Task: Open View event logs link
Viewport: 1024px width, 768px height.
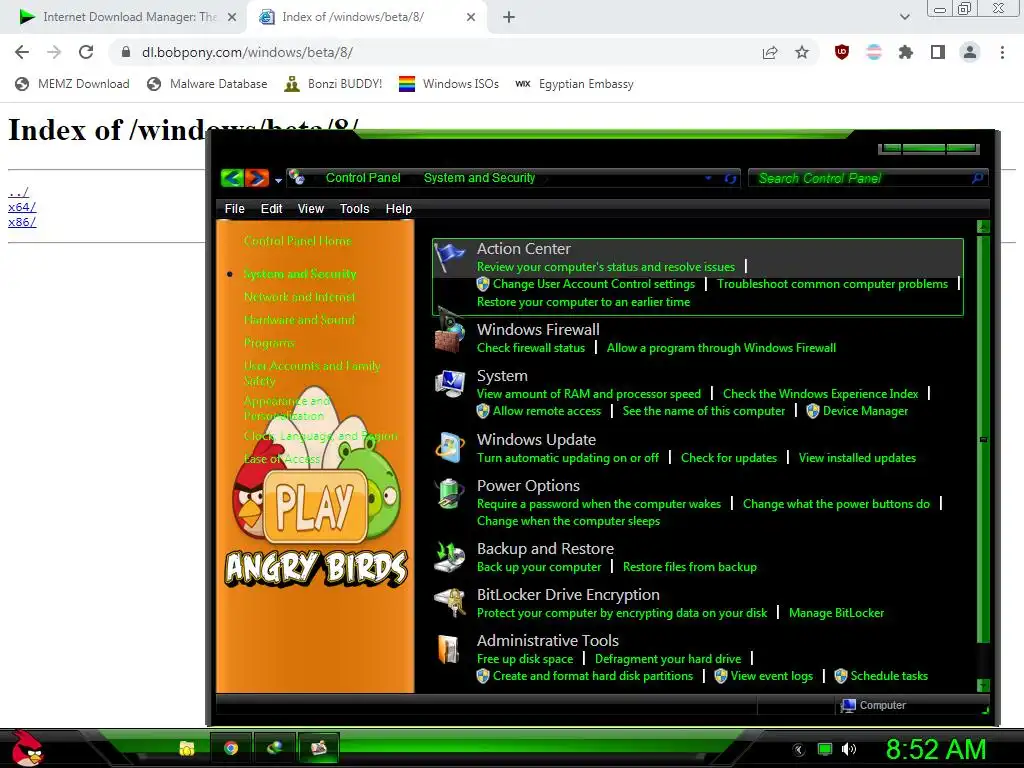Action: (772, 676)
